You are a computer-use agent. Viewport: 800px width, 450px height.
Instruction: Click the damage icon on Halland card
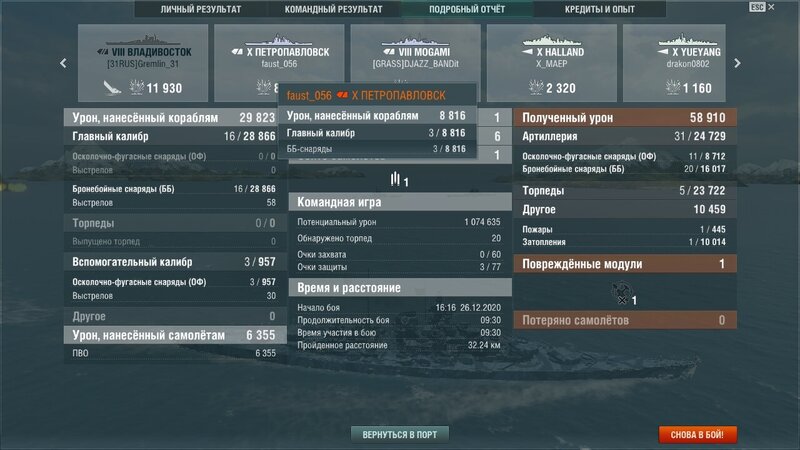pyautogui.click(x=536, y=87)
